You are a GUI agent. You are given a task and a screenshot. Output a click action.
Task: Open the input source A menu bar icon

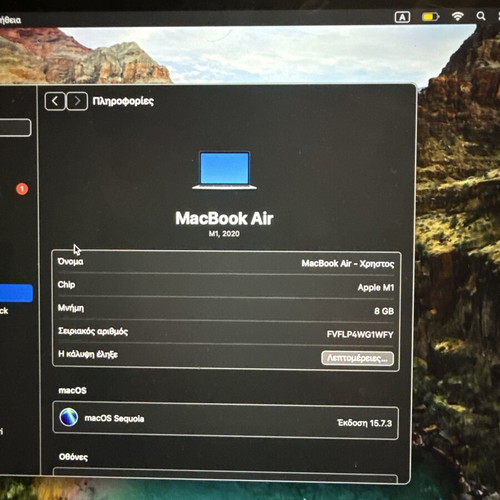pyautogui.click(x=402, y=17)
